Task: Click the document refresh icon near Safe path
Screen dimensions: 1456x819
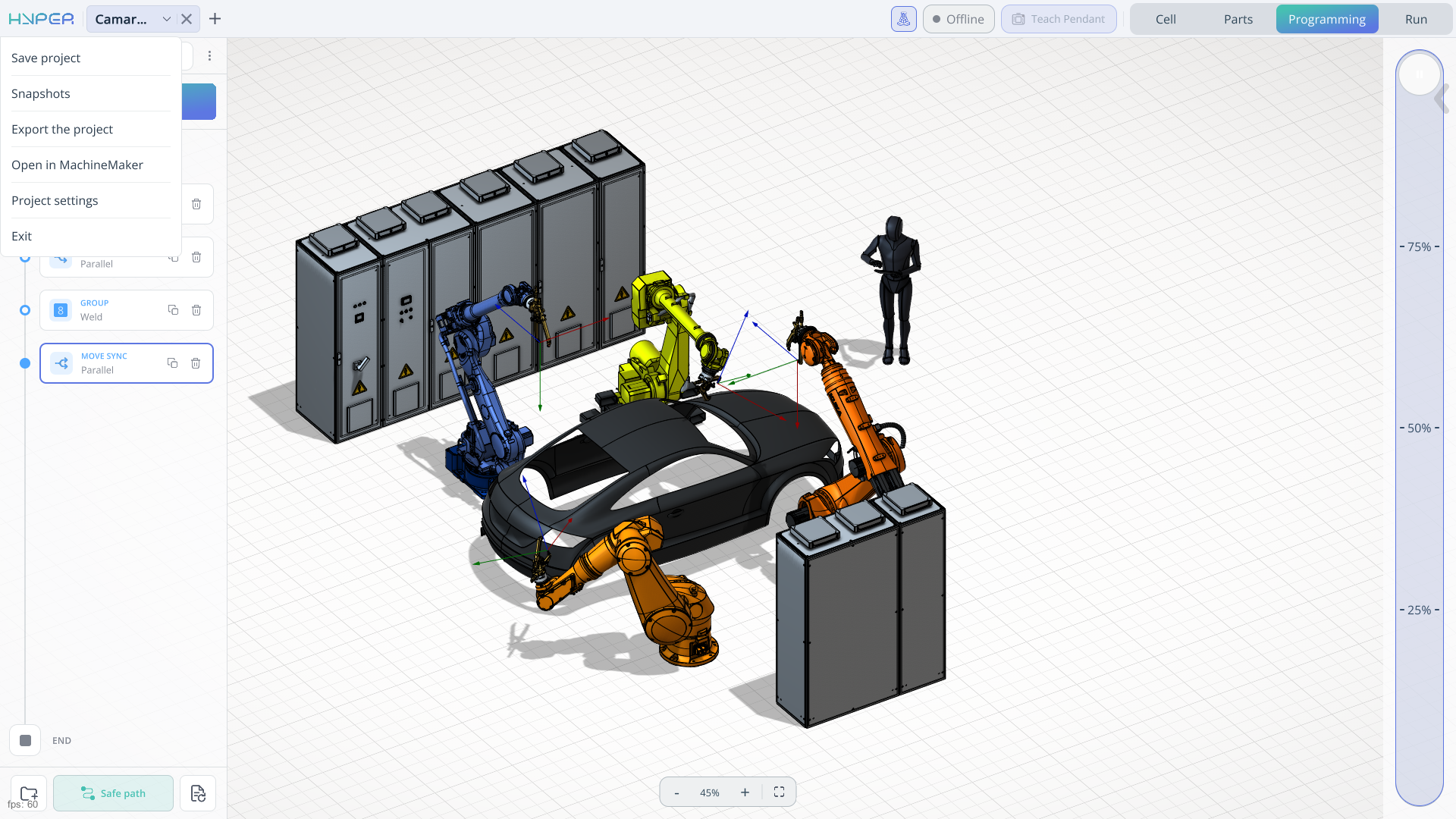Action: [x=198, y=793]
